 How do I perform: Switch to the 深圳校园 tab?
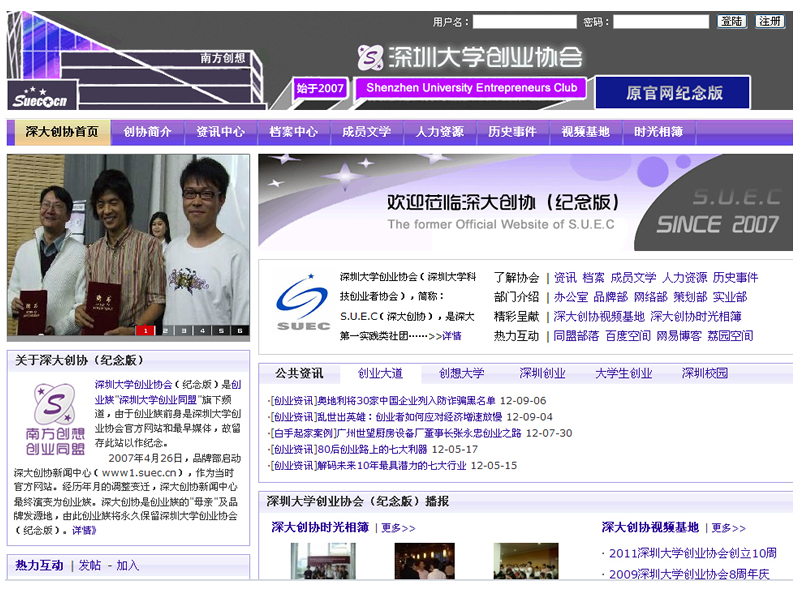click(705, 373)
